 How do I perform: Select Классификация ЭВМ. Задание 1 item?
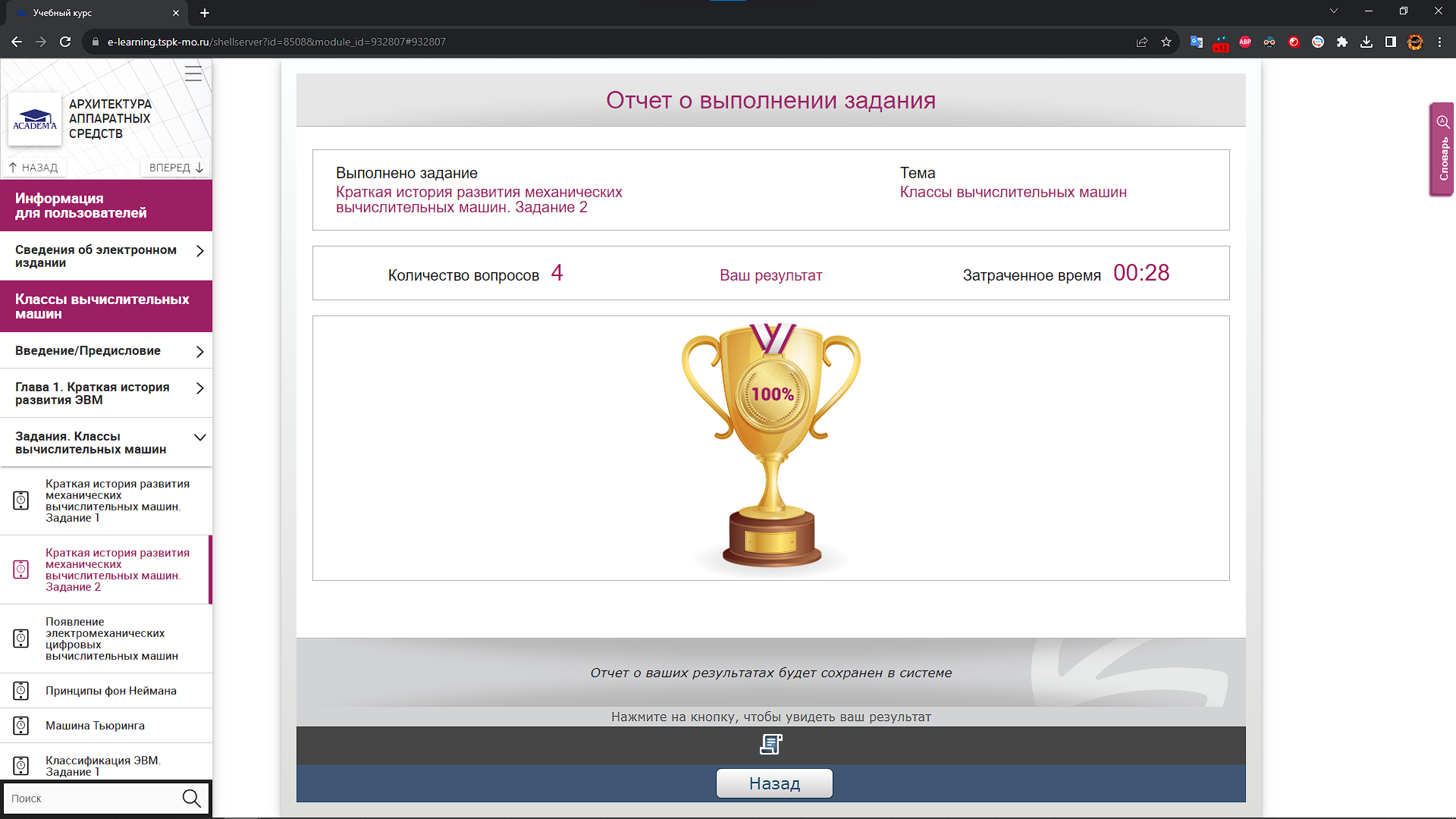coord(103,765)
